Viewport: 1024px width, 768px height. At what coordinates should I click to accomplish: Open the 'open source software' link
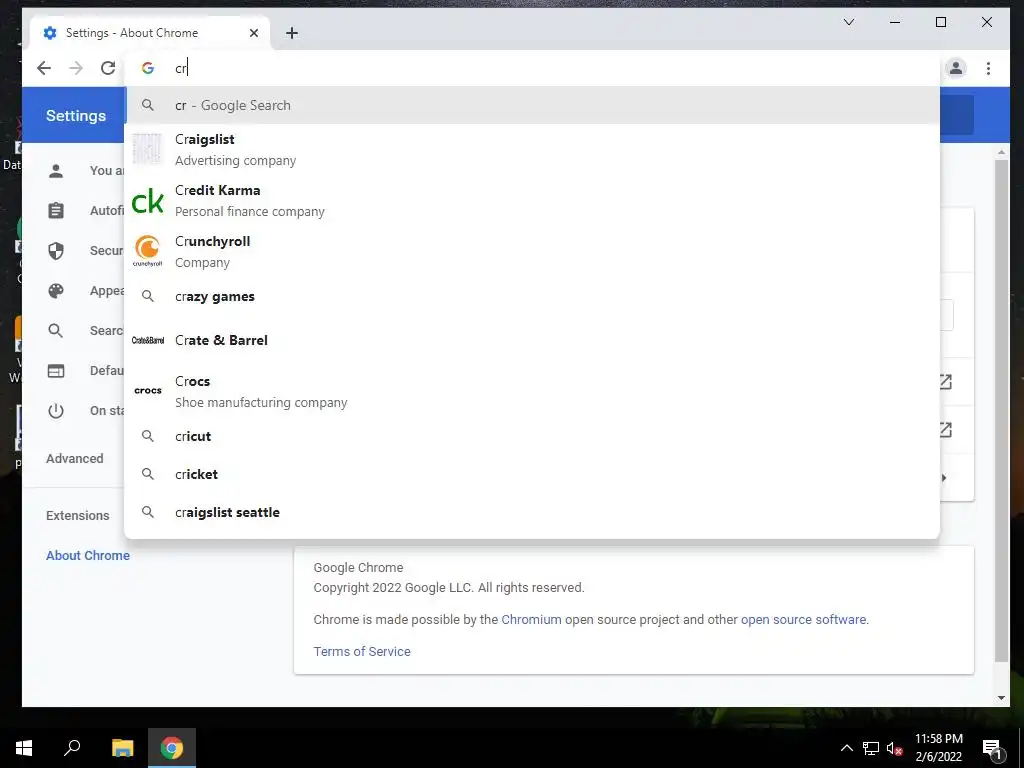tap(803, 619)
